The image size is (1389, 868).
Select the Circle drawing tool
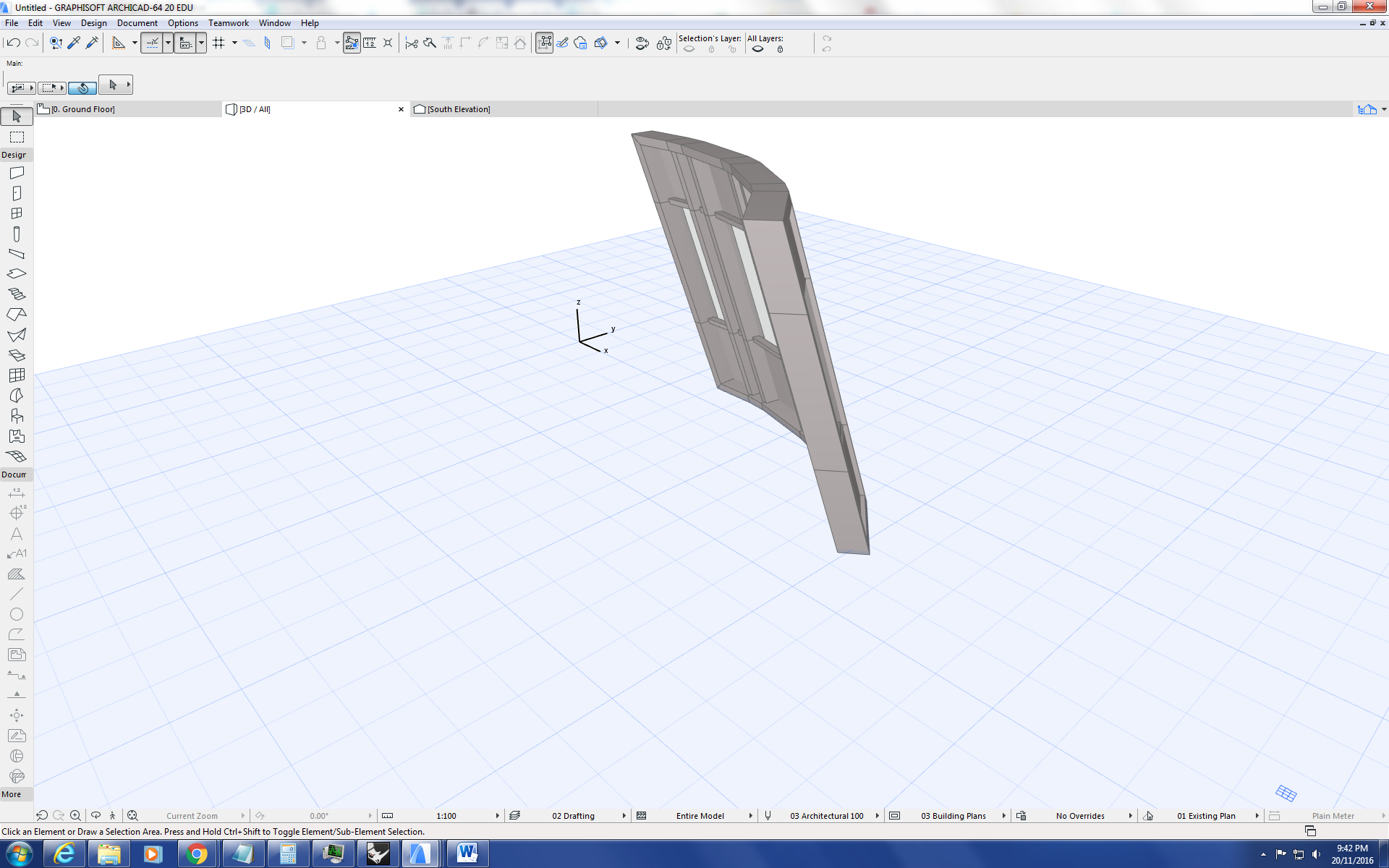point(17,614)
